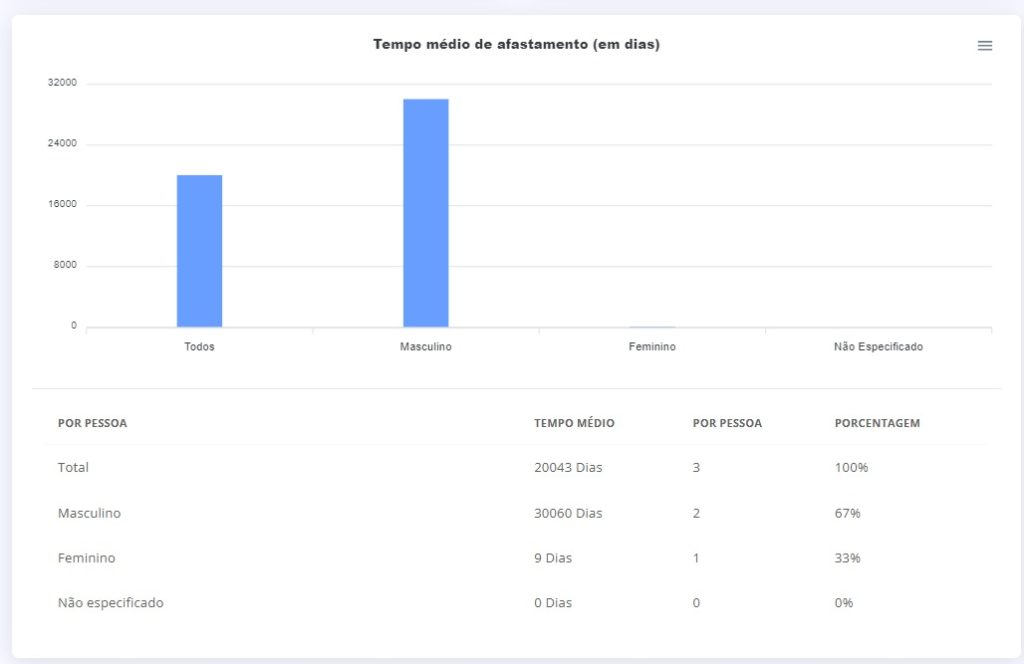Click the count 2 in Masculino row

pyautogui.click(x=696, y=513)
